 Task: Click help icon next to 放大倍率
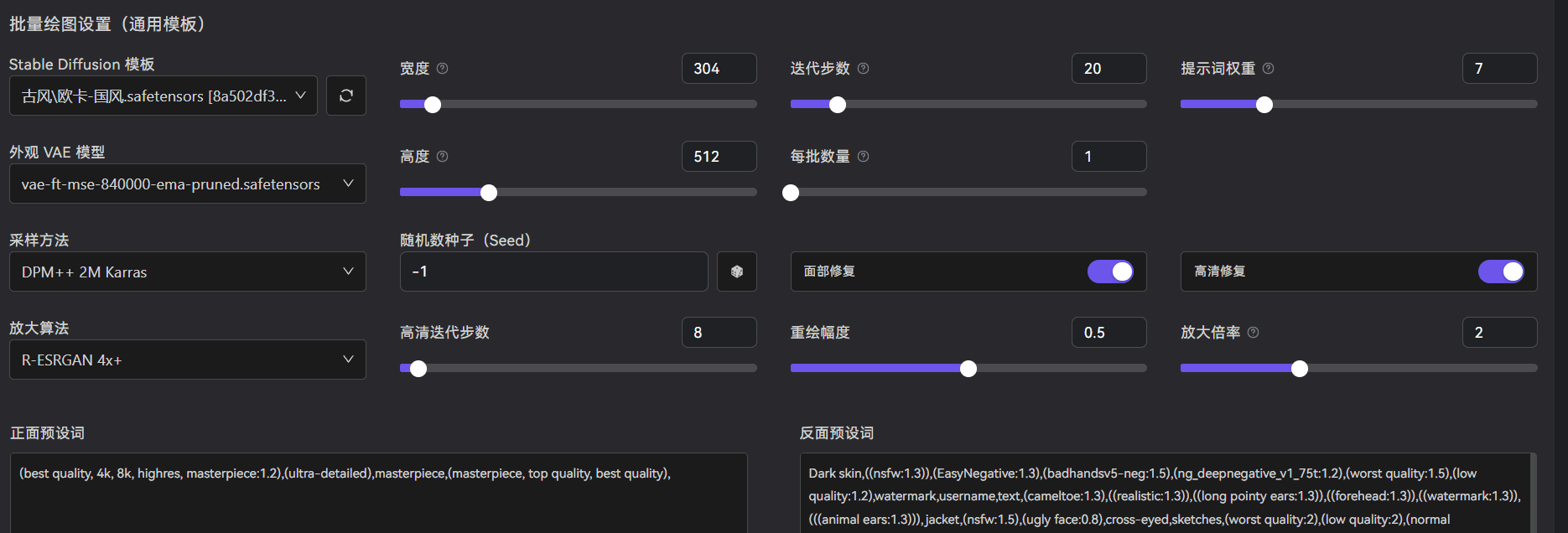point(1254,333)
